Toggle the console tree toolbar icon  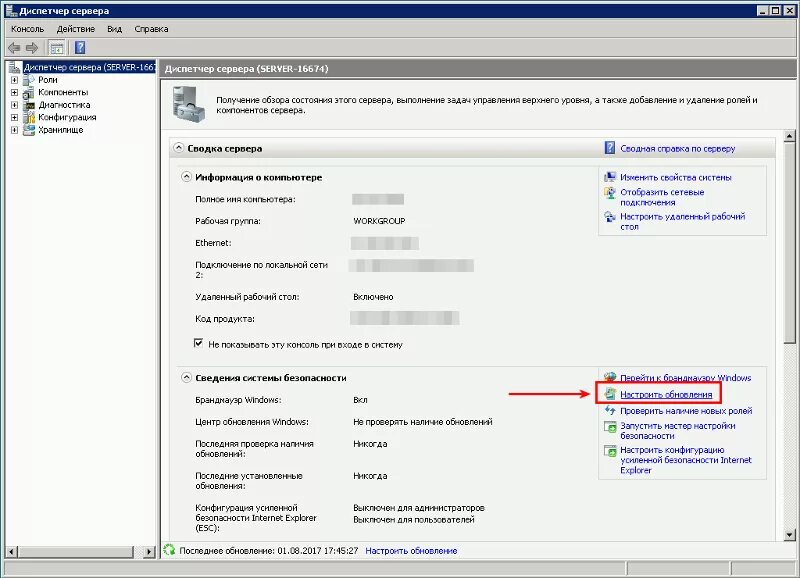(57, 48)
